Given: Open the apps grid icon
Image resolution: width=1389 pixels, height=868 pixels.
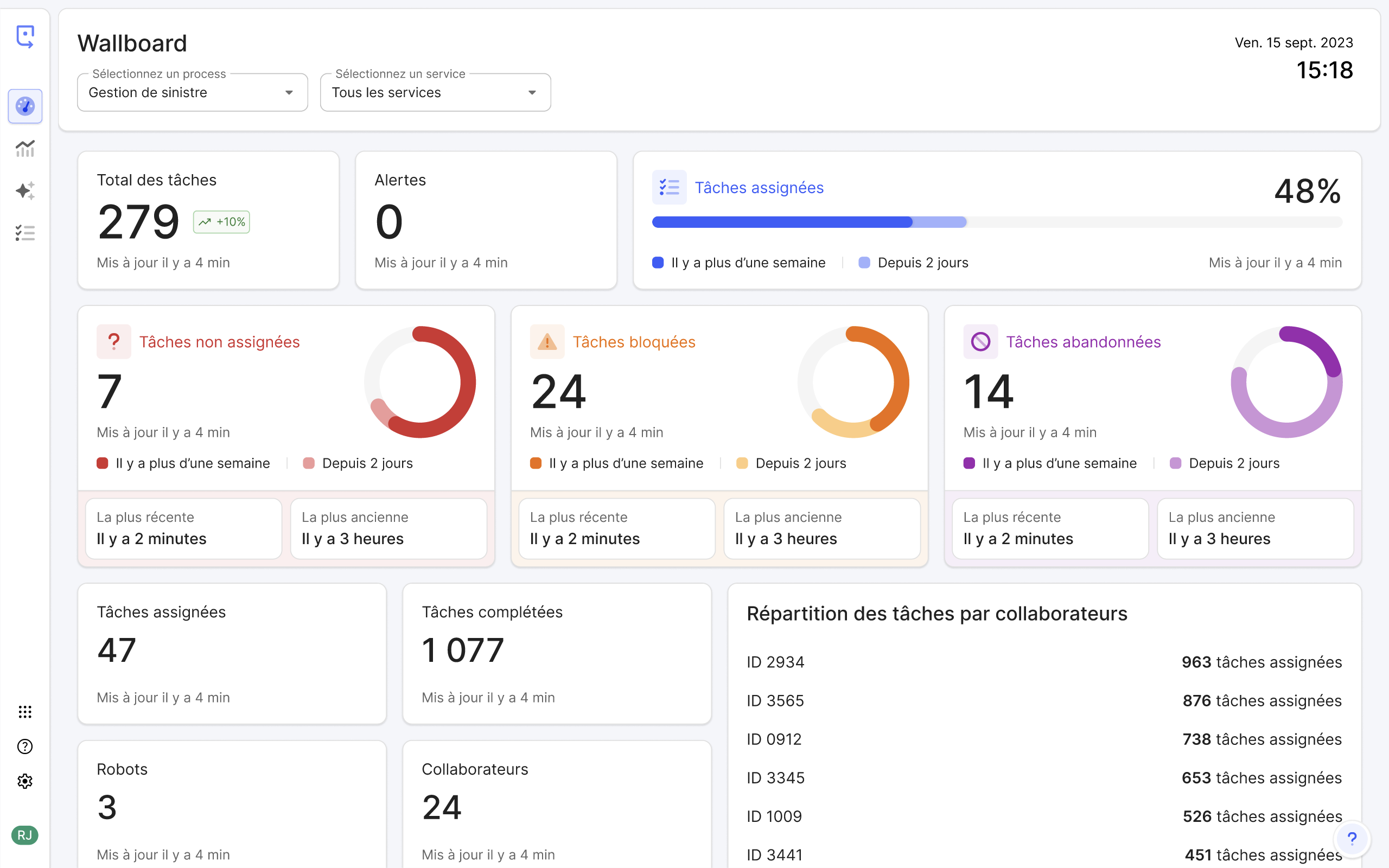Looking at the screenshot, I should click(26, 712).
